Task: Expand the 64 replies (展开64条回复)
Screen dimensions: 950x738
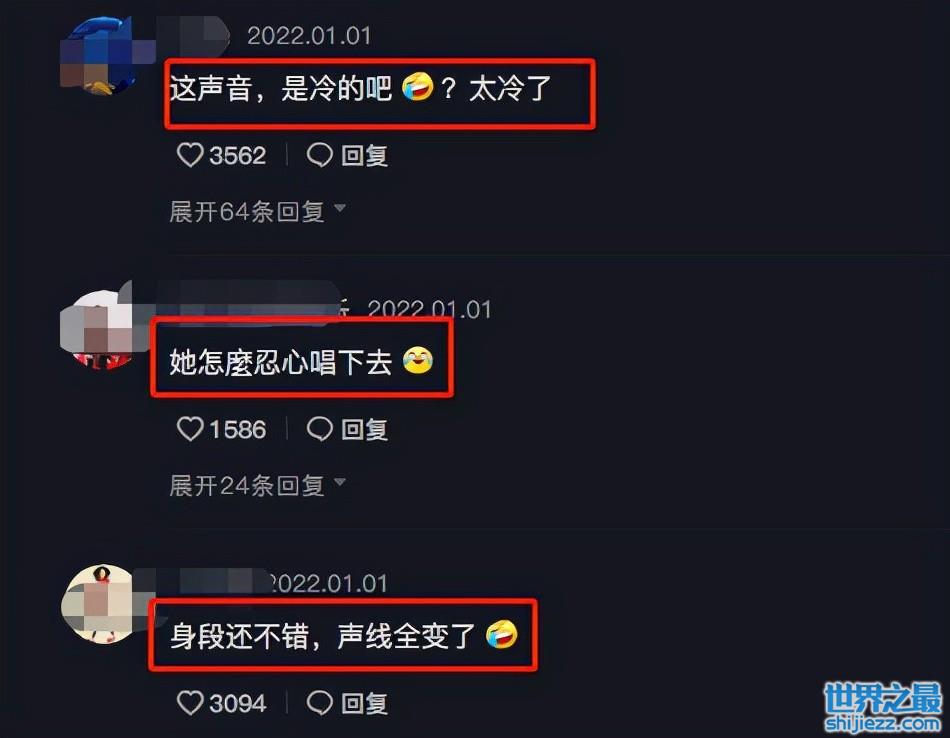Action: click(247, 211)
